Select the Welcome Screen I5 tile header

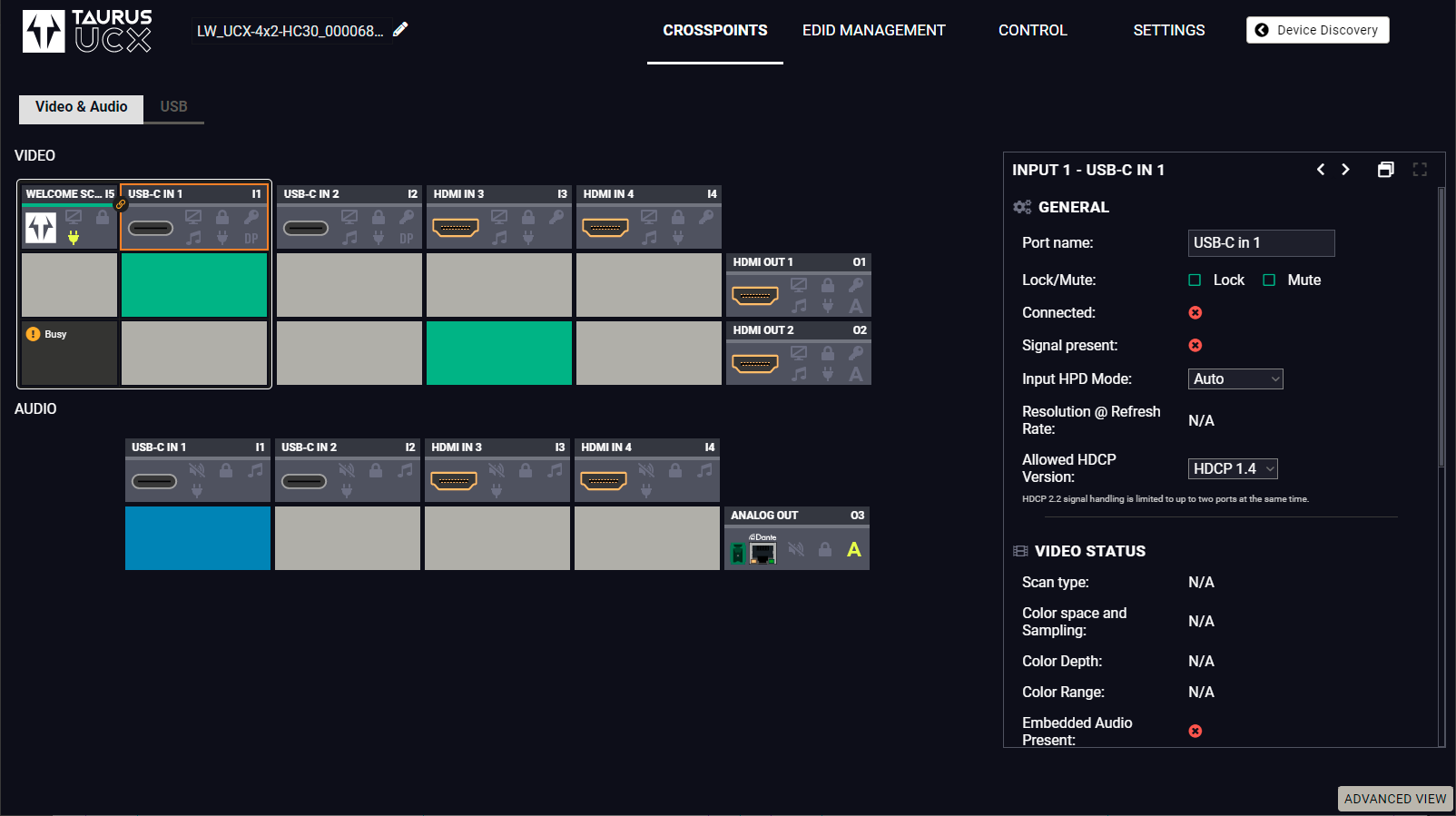[69, 194]
